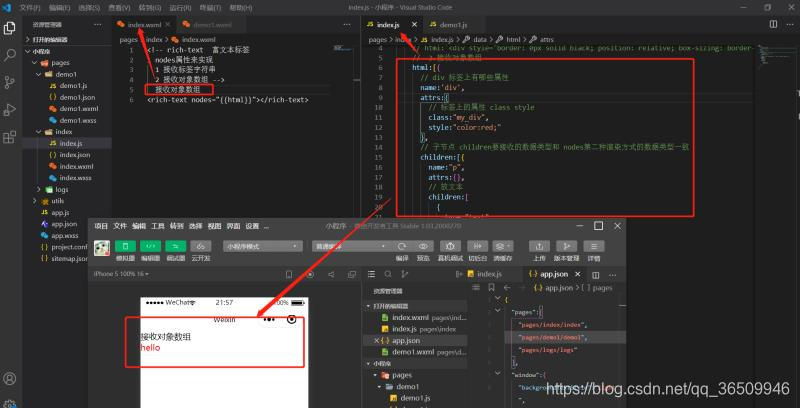Click the DevTools editor search icon
This screenshot has width=800, height=408.
click(x=388, y=274)
